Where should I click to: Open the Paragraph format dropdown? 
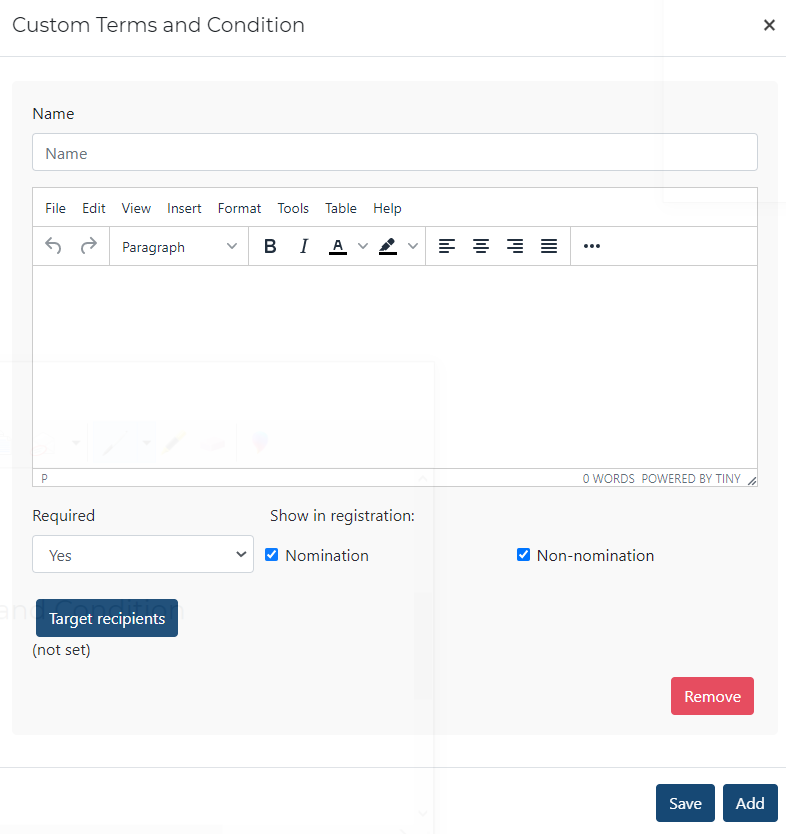(x=179, y=246)
